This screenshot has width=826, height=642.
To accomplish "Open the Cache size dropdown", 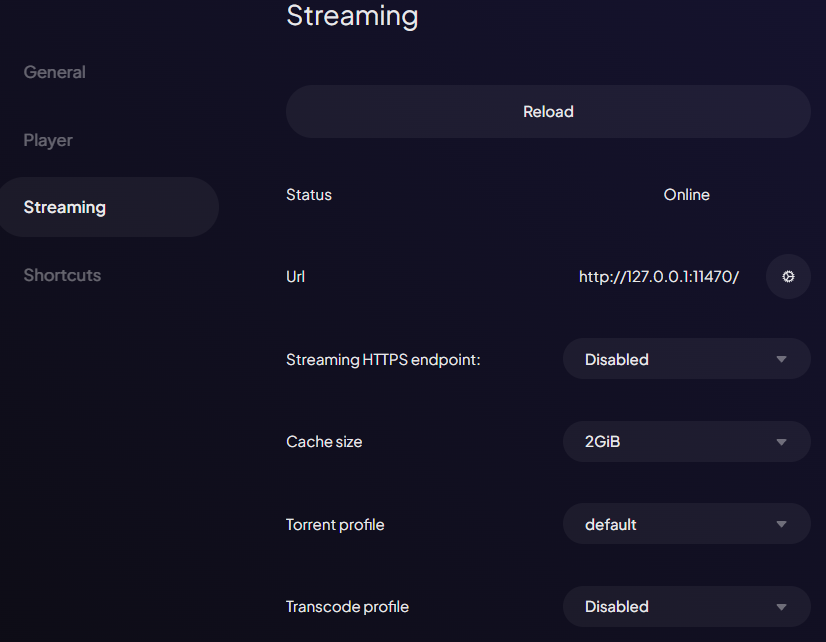I will click(x=686, y=441).
